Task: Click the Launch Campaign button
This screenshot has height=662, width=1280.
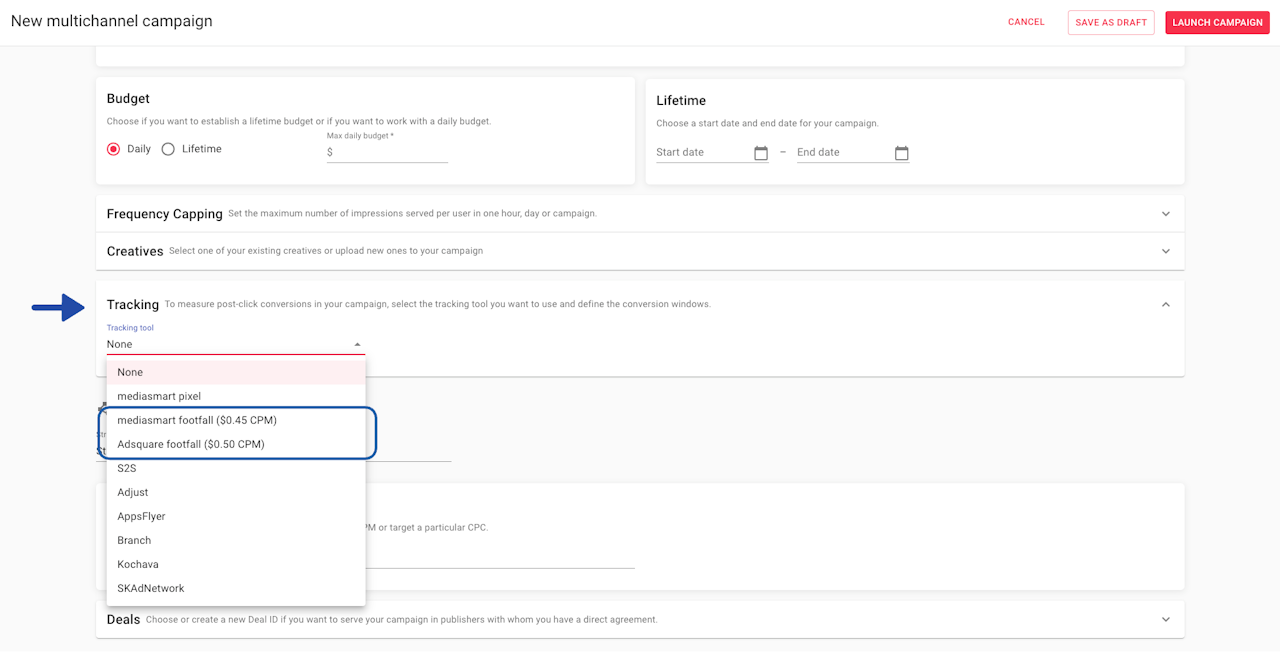Action: coord(1217,22)
